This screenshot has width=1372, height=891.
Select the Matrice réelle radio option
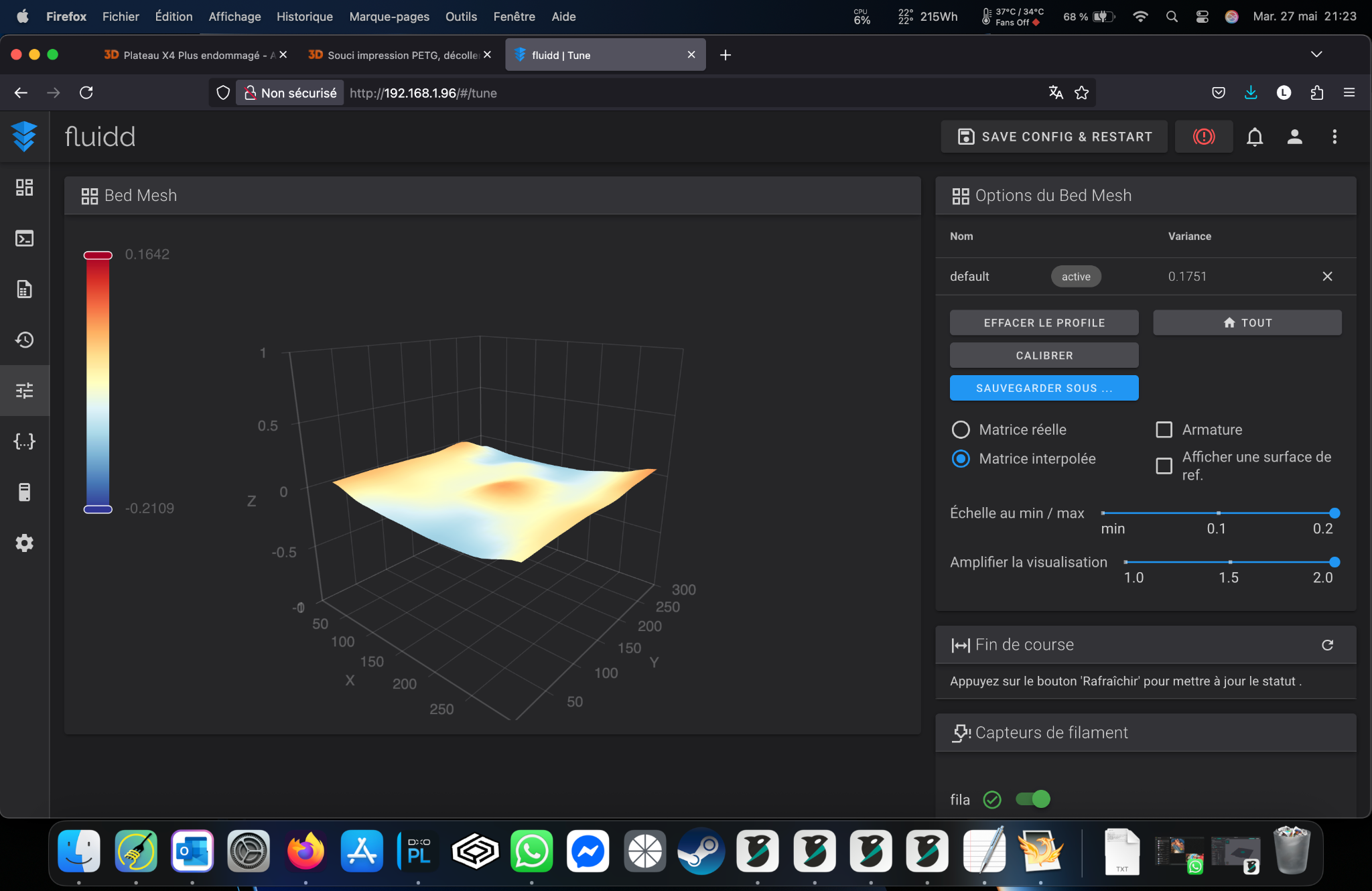coord(961,429)
